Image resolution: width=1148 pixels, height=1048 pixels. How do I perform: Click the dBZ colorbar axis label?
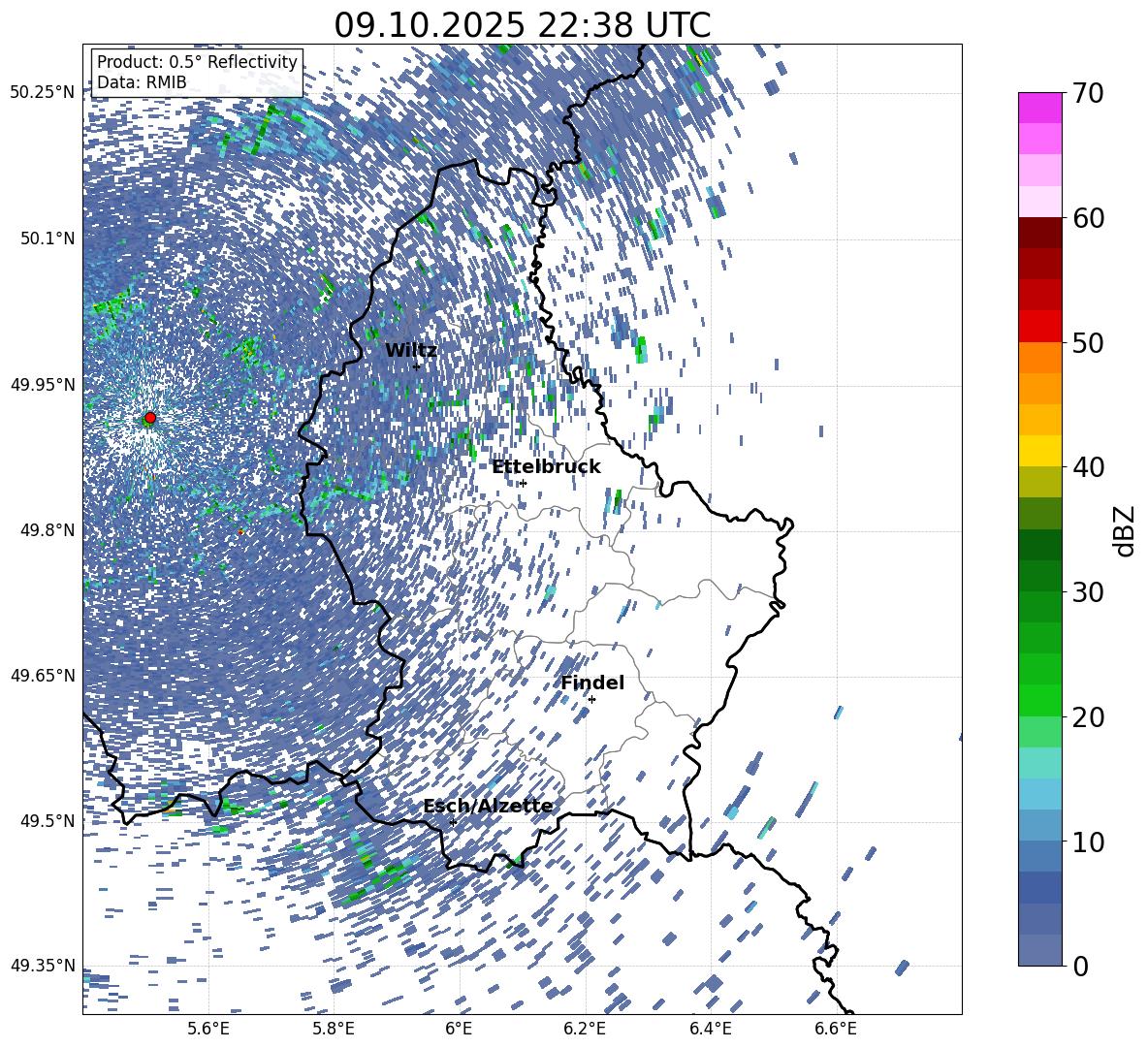pos(1126,530)
